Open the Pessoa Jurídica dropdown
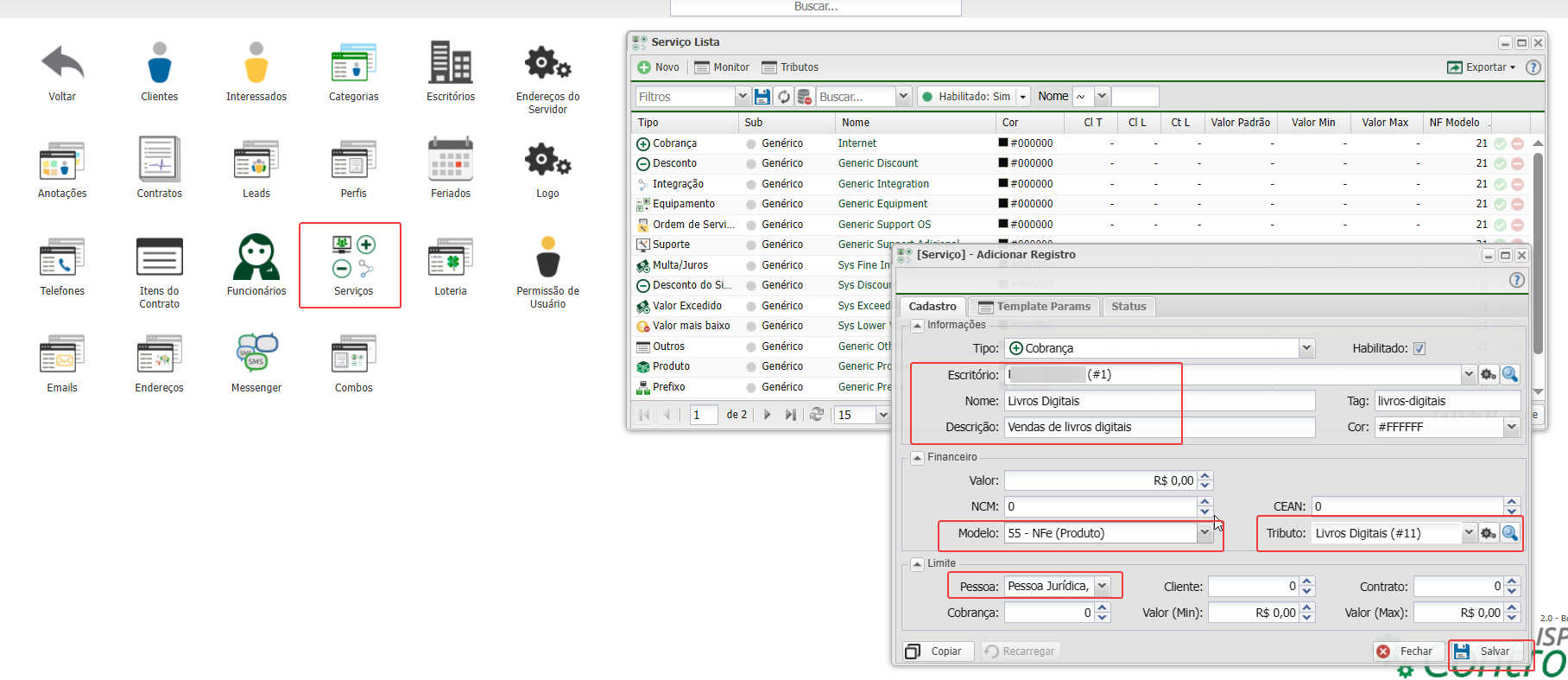Screen dimensions: 1568x680 coord(1102,586)
